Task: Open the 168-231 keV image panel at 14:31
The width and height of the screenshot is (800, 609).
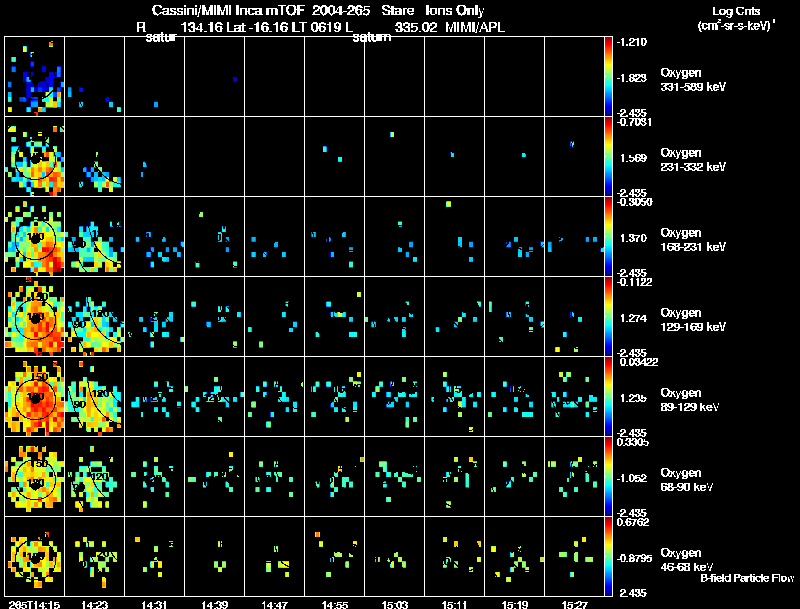Action: 155,237
